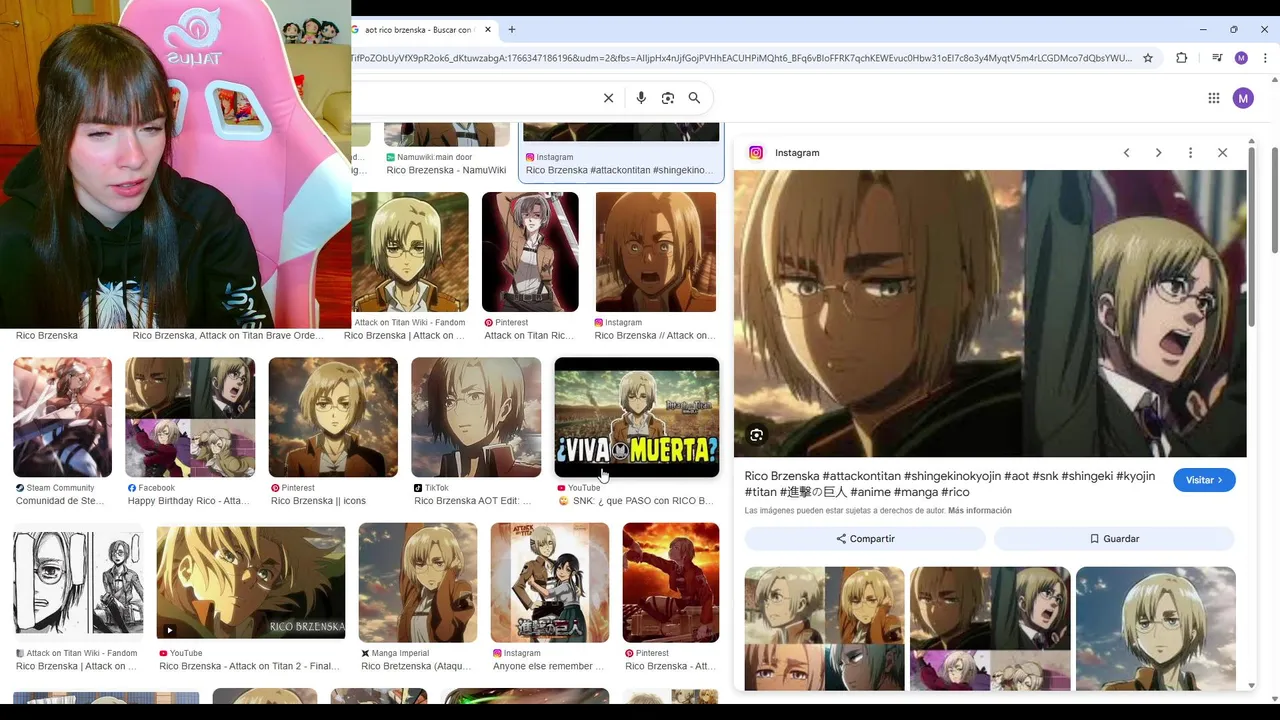The width and height of the screenshot is (1280, 720).
Task: Click the magnifier search icon
Action: click(694, 98)
